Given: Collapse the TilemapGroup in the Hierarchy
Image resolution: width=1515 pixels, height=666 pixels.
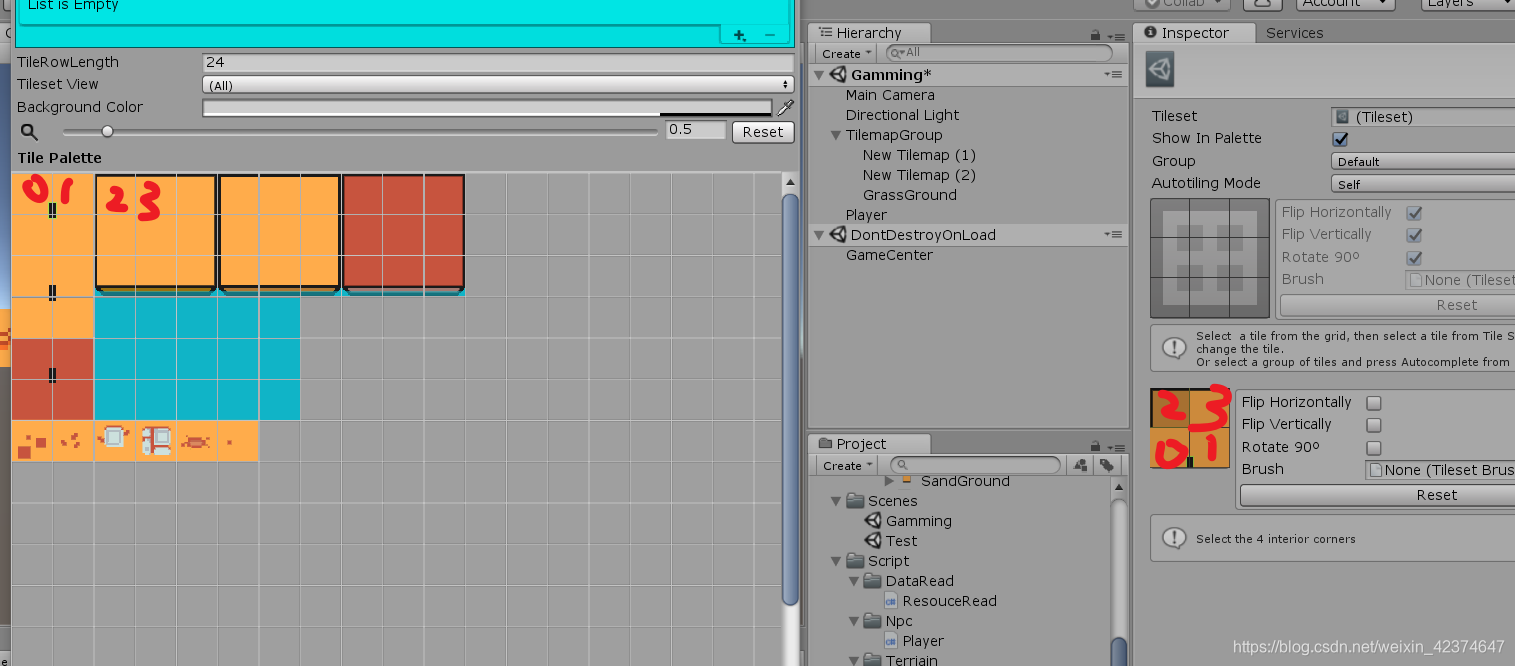Looking at the screenshot, I should click(x=837, y=135).
